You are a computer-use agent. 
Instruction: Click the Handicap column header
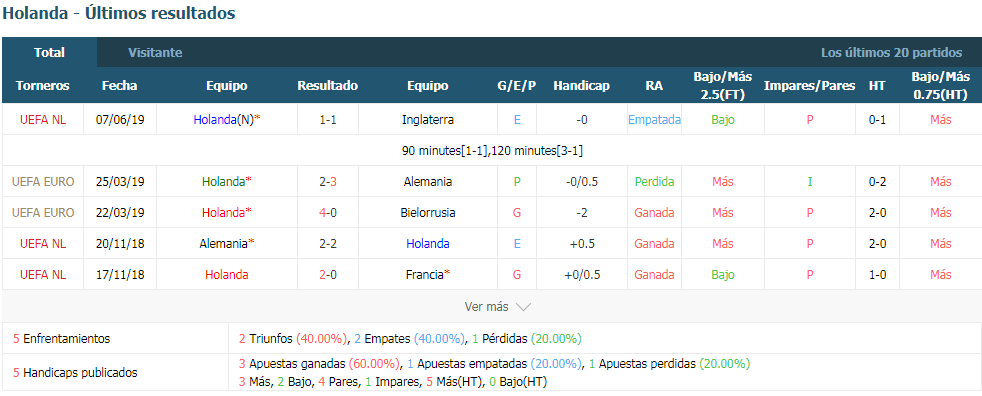[x=581, y=86]
